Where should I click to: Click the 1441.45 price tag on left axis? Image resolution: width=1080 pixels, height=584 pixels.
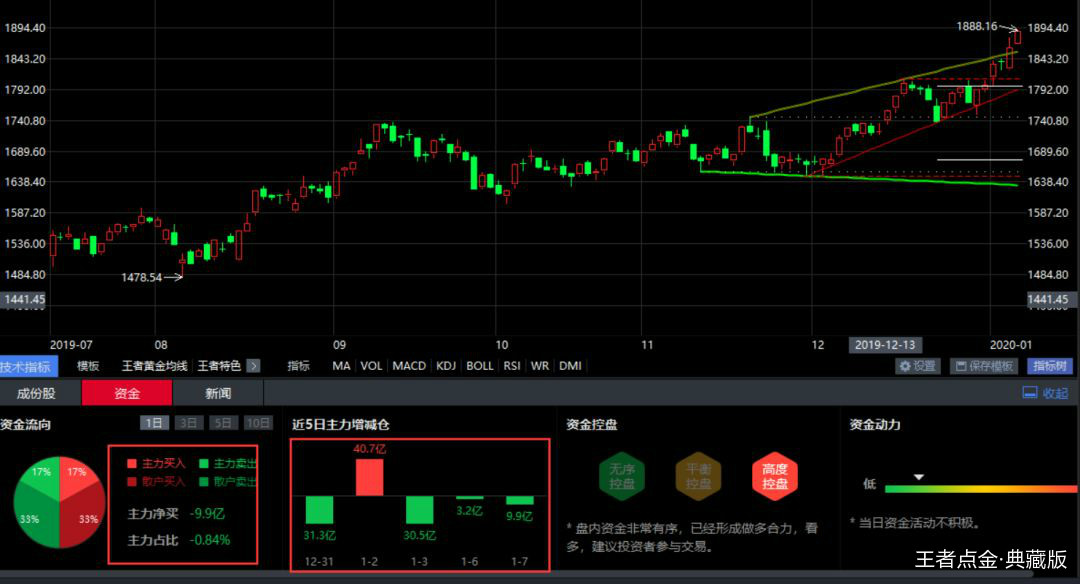click(x=23, y=300)
